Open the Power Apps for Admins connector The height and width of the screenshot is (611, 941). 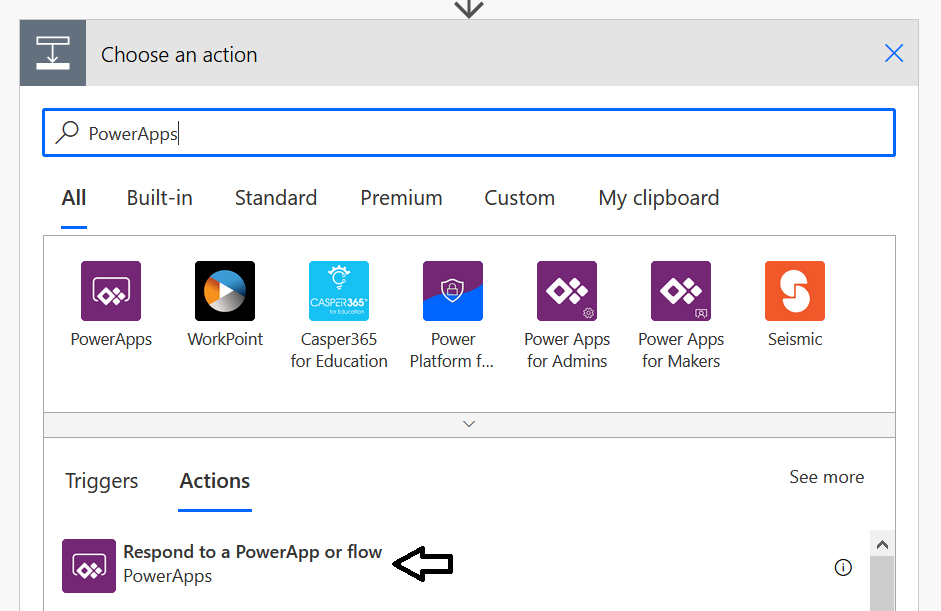tap(566, 291)
